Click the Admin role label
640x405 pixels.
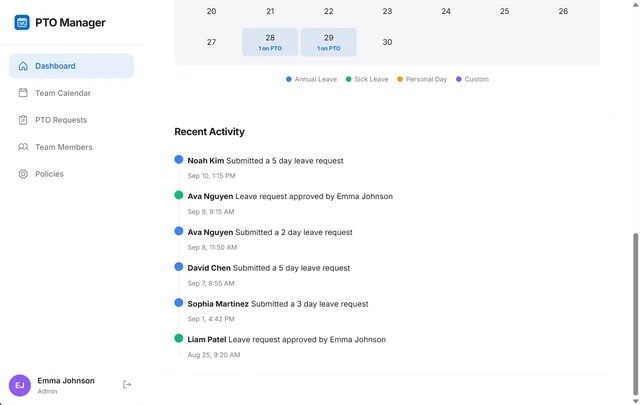pos(47,391)
